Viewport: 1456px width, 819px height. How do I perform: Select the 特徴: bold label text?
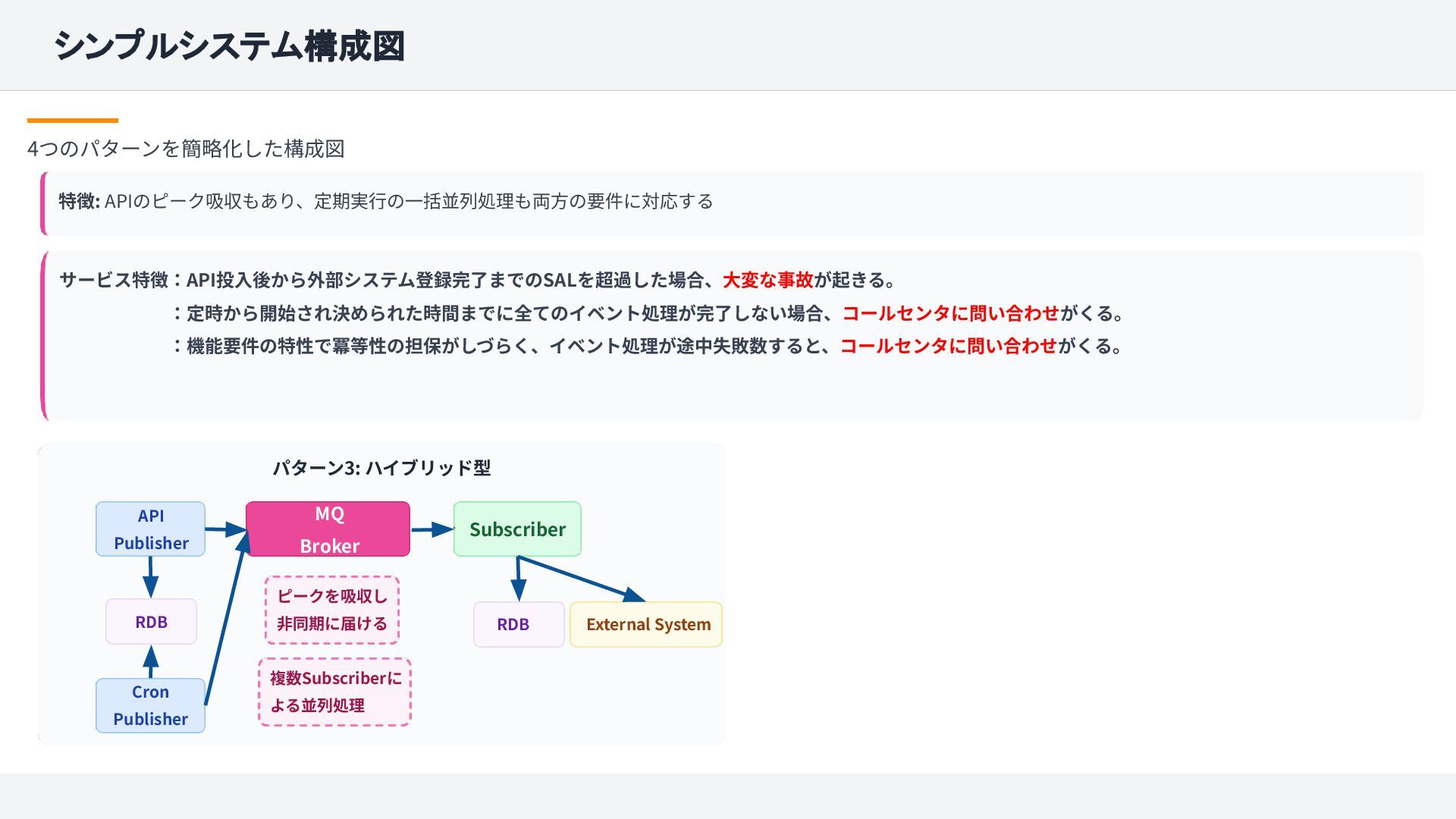coord(79,201)
